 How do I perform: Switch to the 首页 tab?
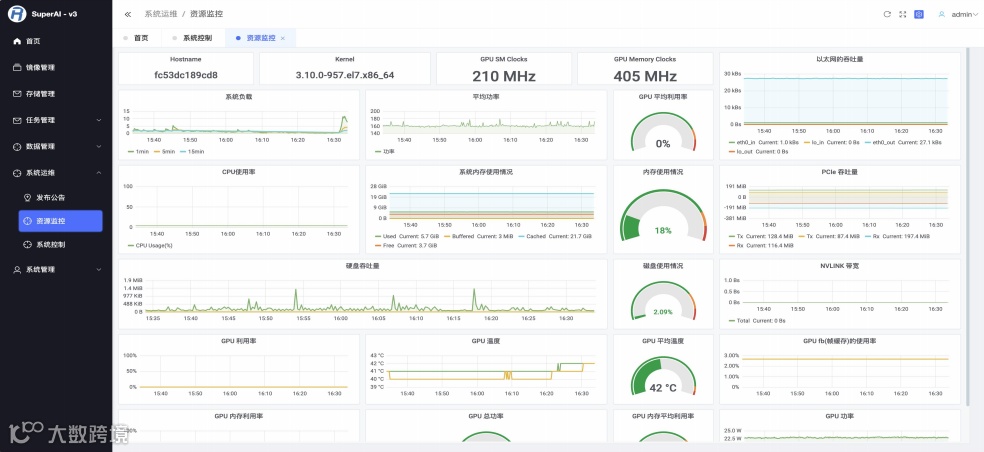tap(136, 38)
